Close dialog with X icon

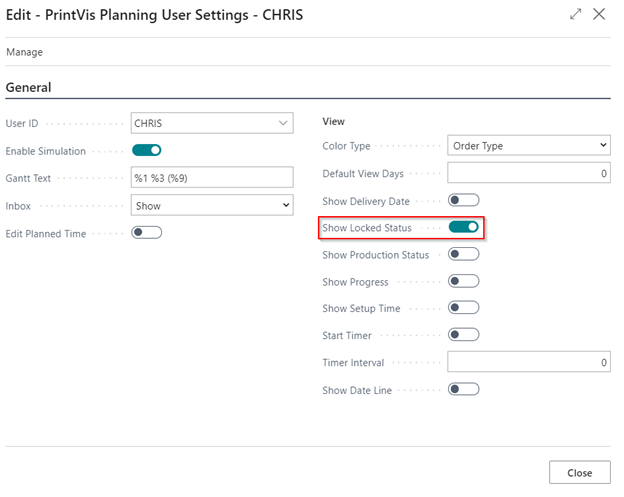click(x=599, y=14)
